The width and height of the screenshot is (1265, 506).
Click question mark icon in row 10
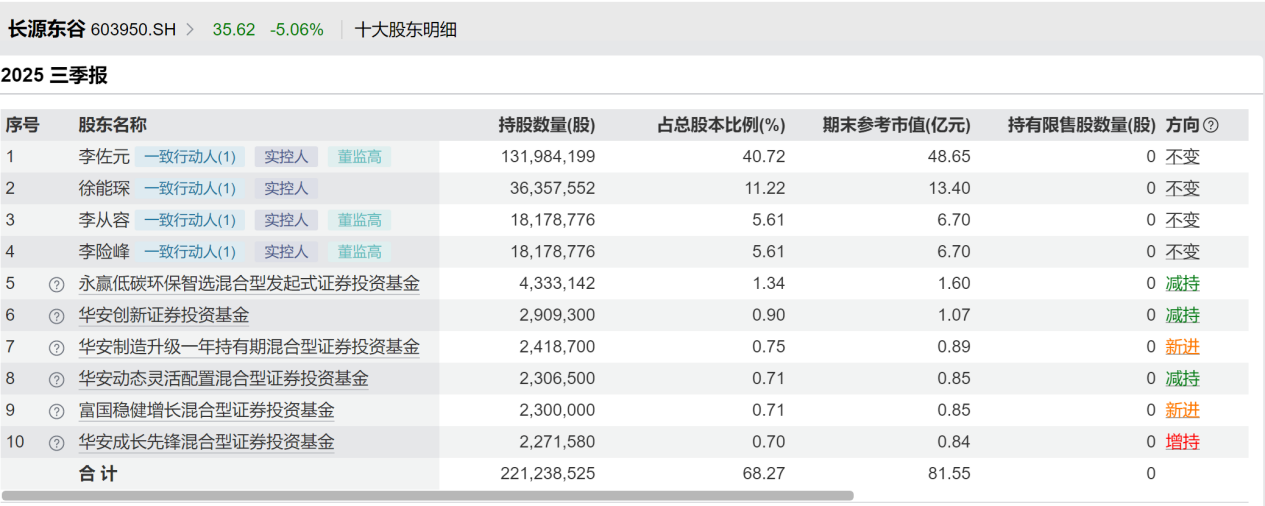57,442
